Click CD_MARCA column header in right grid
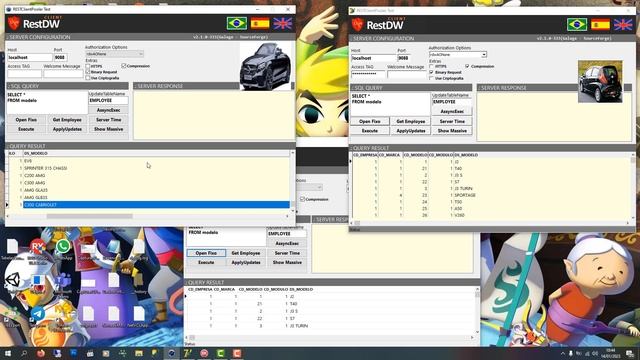The image size is (640, 360). [390, 155]
